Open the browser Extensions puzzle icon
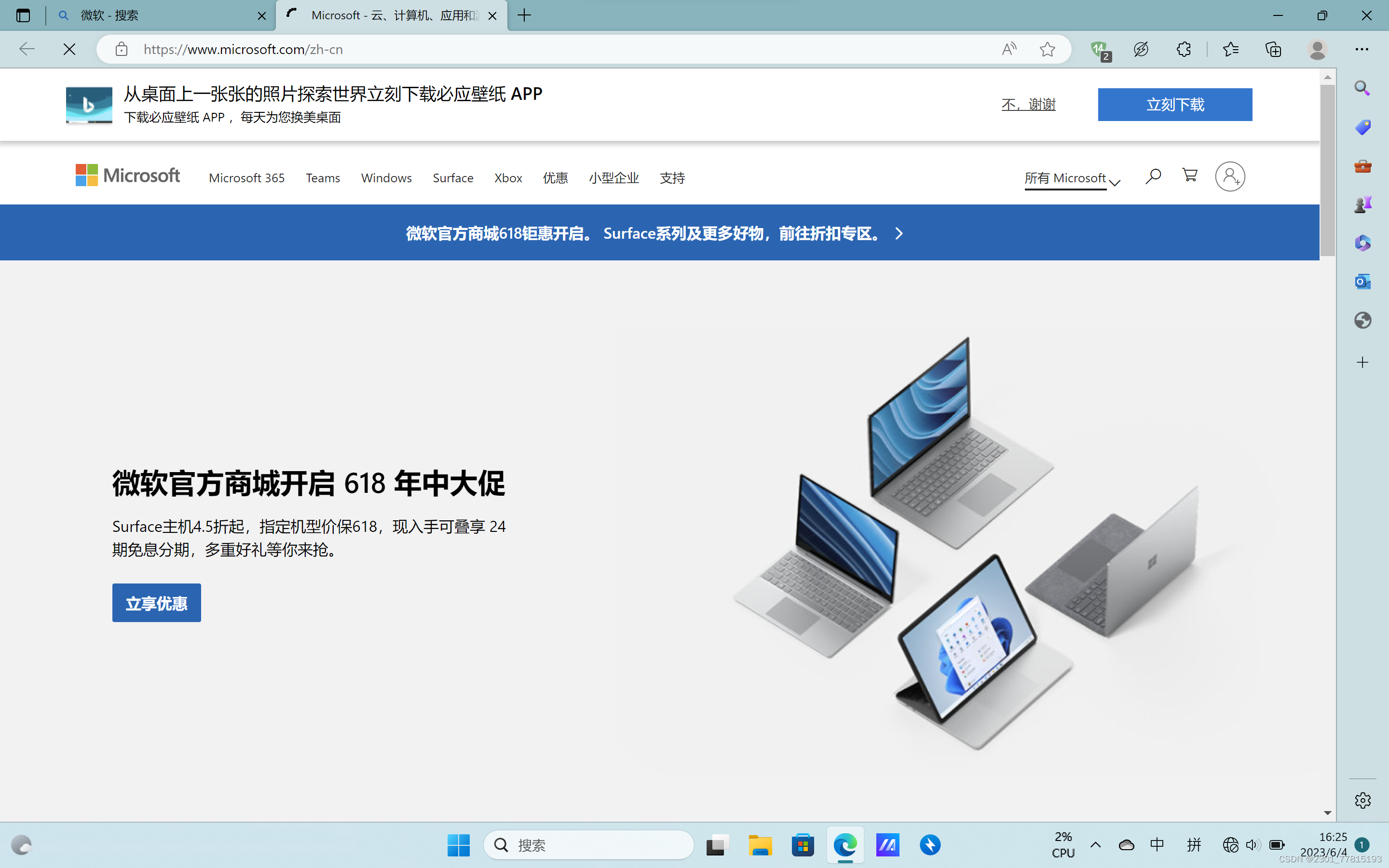The image size is (1389, 868). [x=1184, y=49]
